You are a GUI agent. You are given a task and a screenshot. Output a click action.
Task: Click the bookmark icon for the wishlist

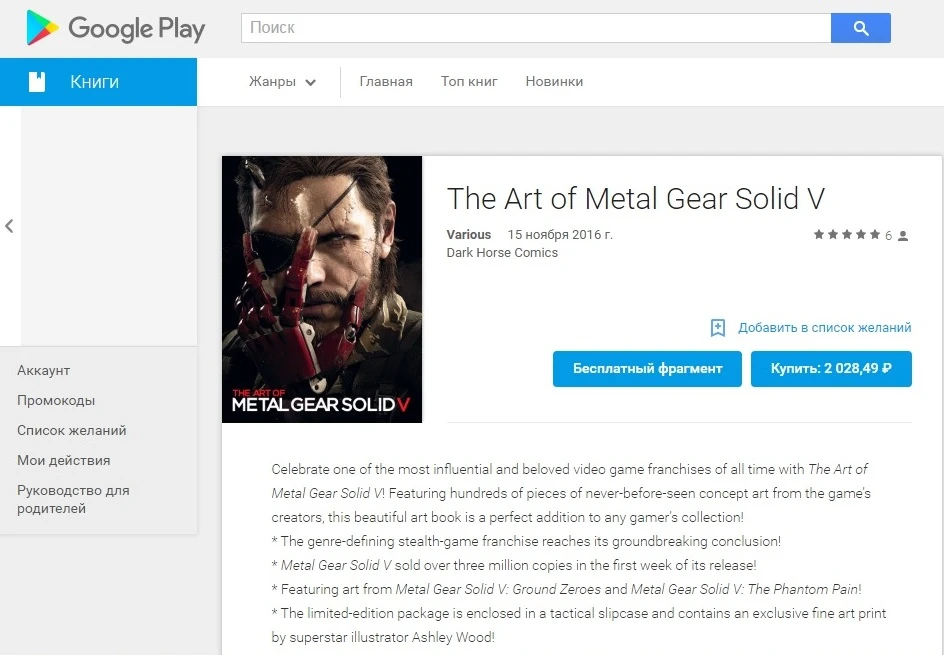point(717,328)
